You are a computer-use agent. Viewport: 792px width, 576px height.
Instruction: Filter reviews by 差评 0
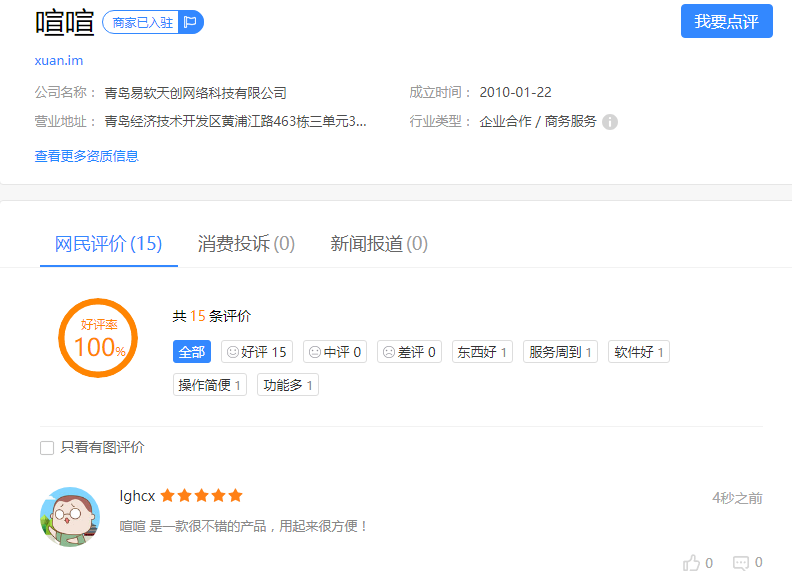click(410, 352)
